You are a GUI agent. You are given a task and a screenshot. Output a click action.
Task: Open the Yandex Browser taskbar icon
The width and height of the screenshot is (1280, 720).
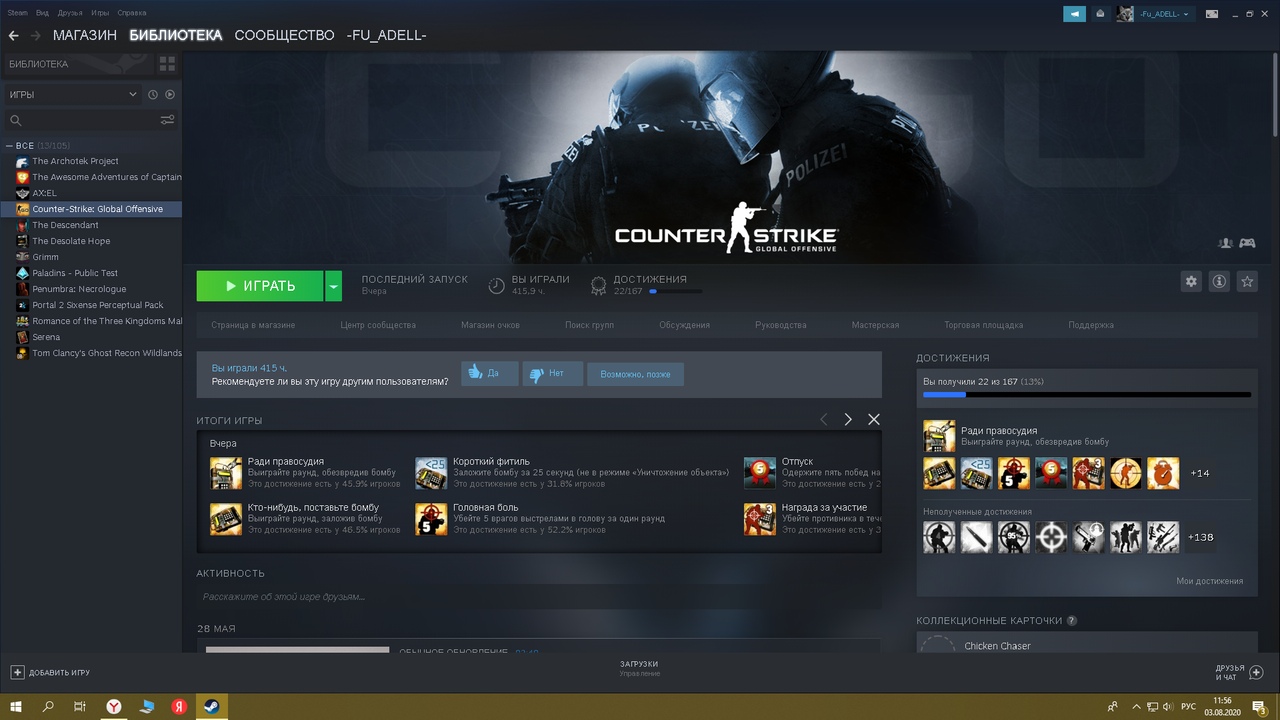point(115,706)
